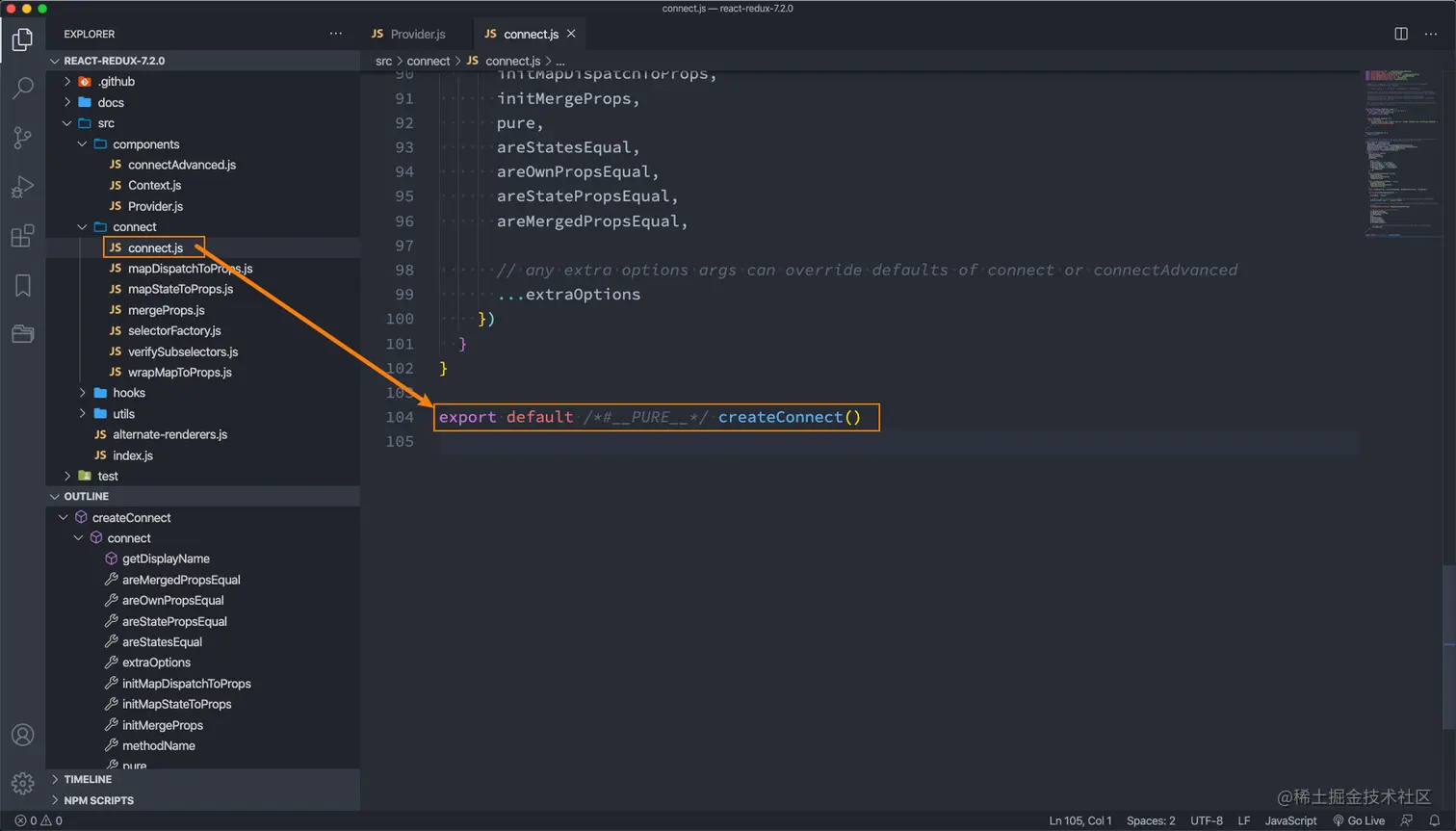Change language mode JavaScript

point(1290,820)
